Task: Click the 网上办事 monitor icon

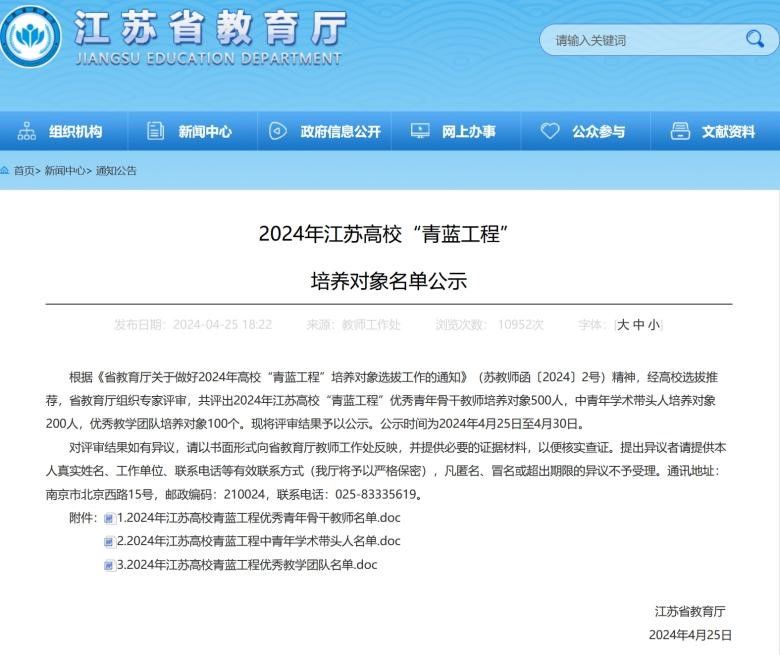Action: [x=420, y=131]
